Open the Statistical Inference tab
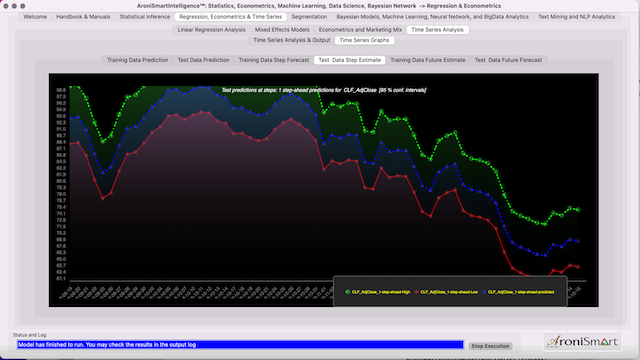 tap(145, 17)
